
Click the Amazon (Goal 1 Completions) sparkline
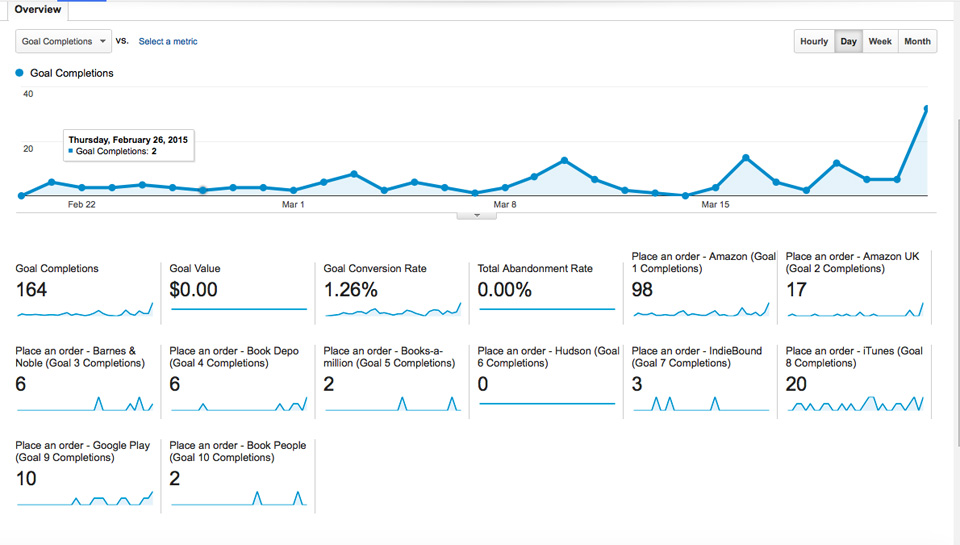click(701, 310)
